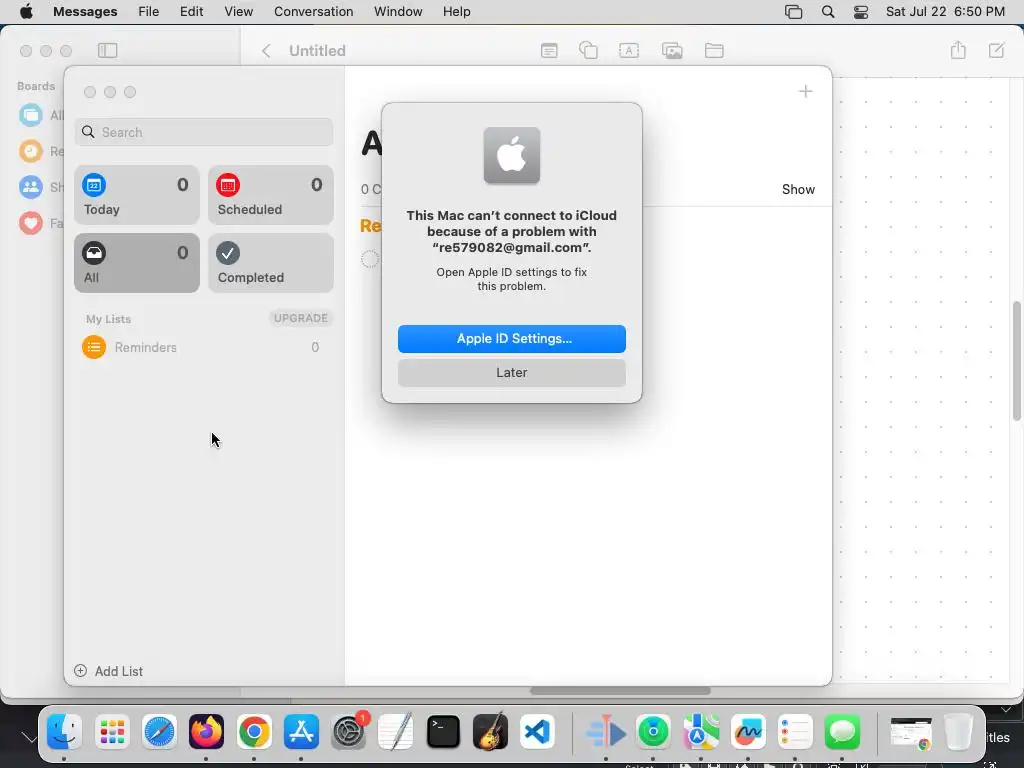Viewport: 1024px width, 768px height.
Task: Open the Completed smart list
Action: pos(270,263)
